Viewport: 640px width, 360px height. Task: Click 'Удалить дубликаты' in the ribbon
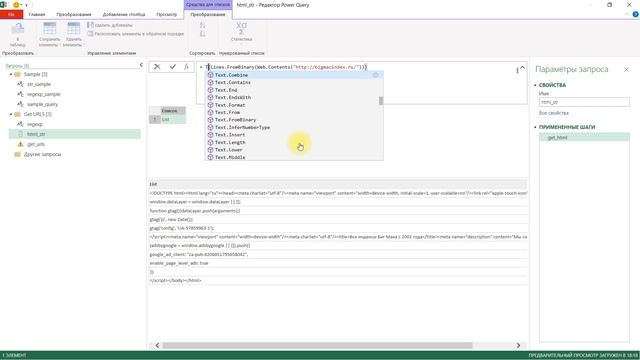[x=110, y=25]
